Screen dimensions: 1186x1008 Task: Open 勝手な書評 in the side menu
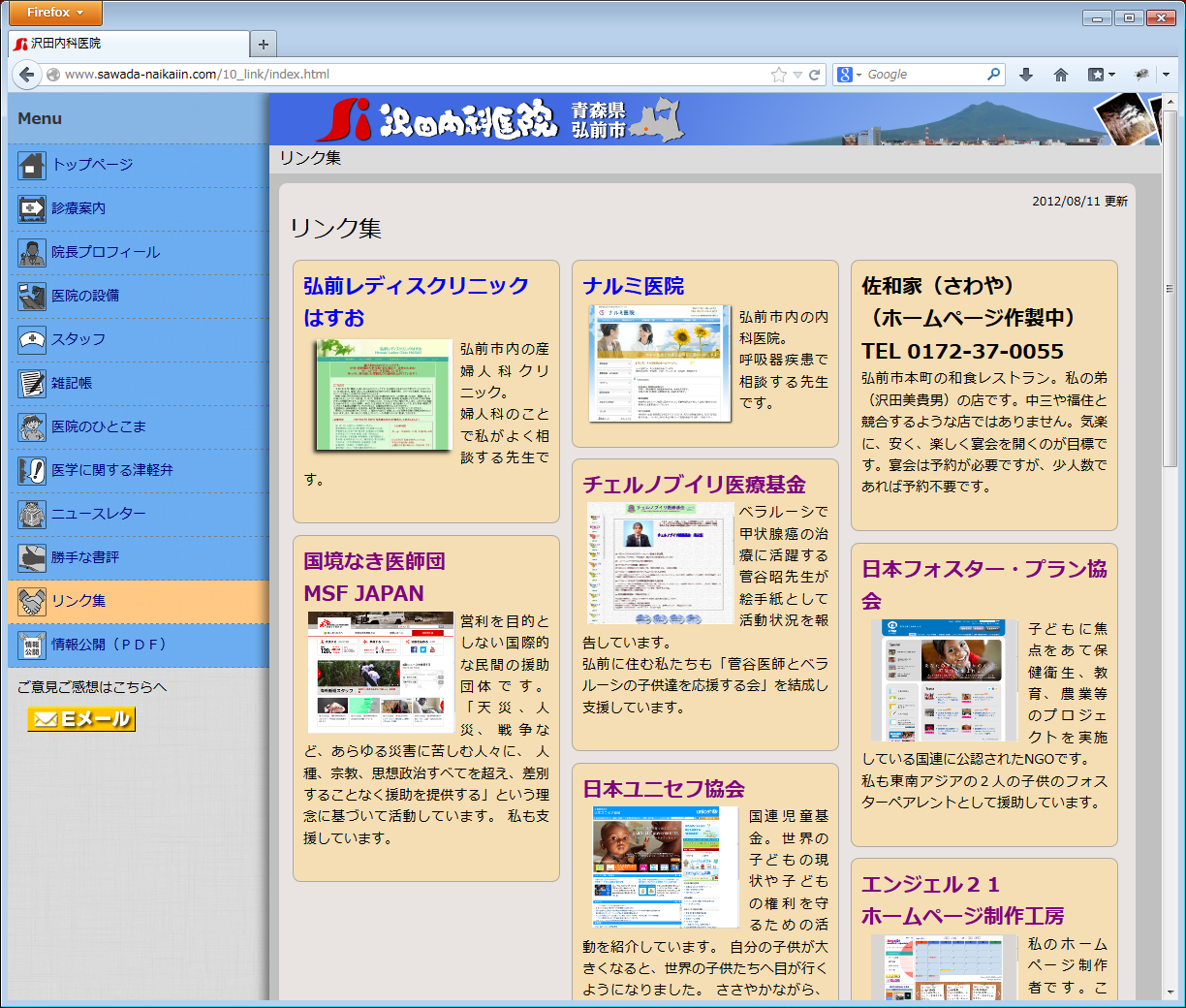(x=85, y=557)
